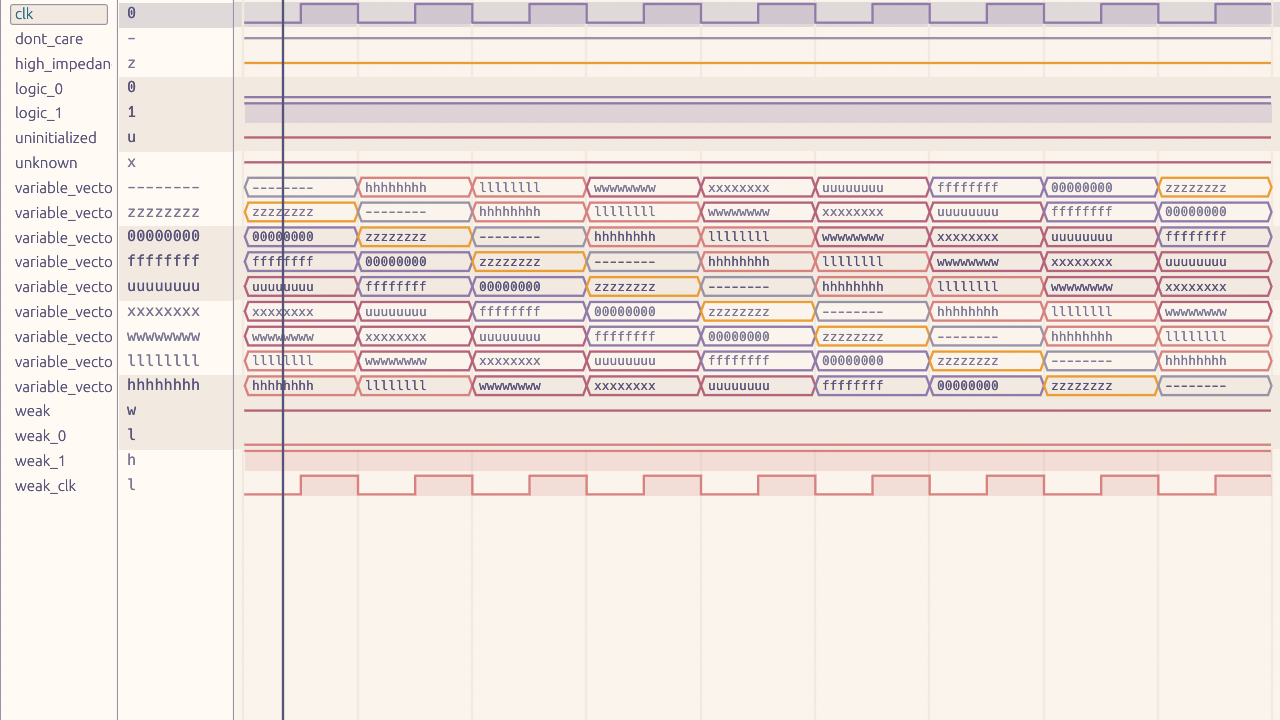Screen dimensions: 1280x720
Task: Select the logic_0 signal row label
Action: pos(39,89)
